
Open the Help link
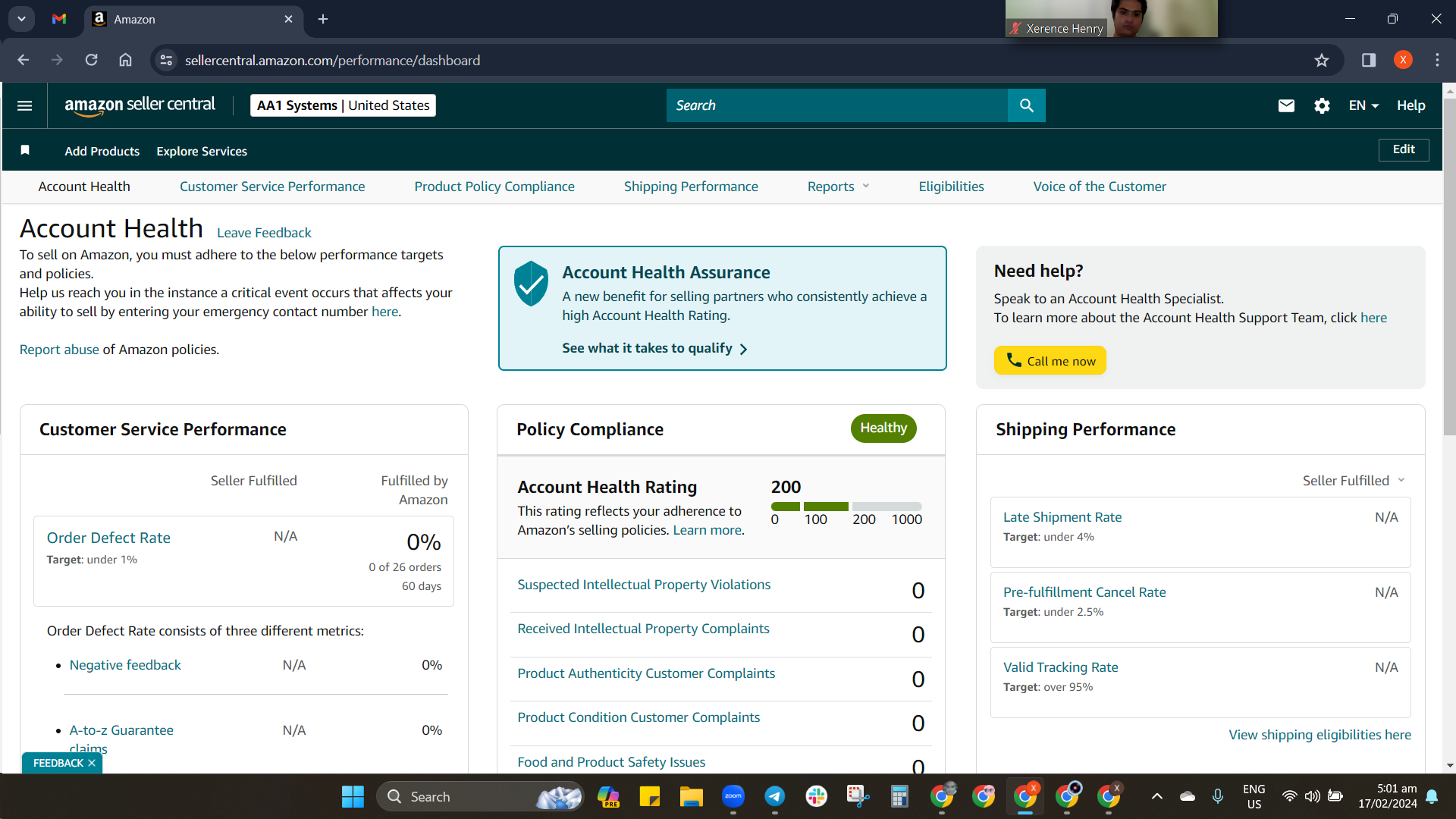point(1411,105)
